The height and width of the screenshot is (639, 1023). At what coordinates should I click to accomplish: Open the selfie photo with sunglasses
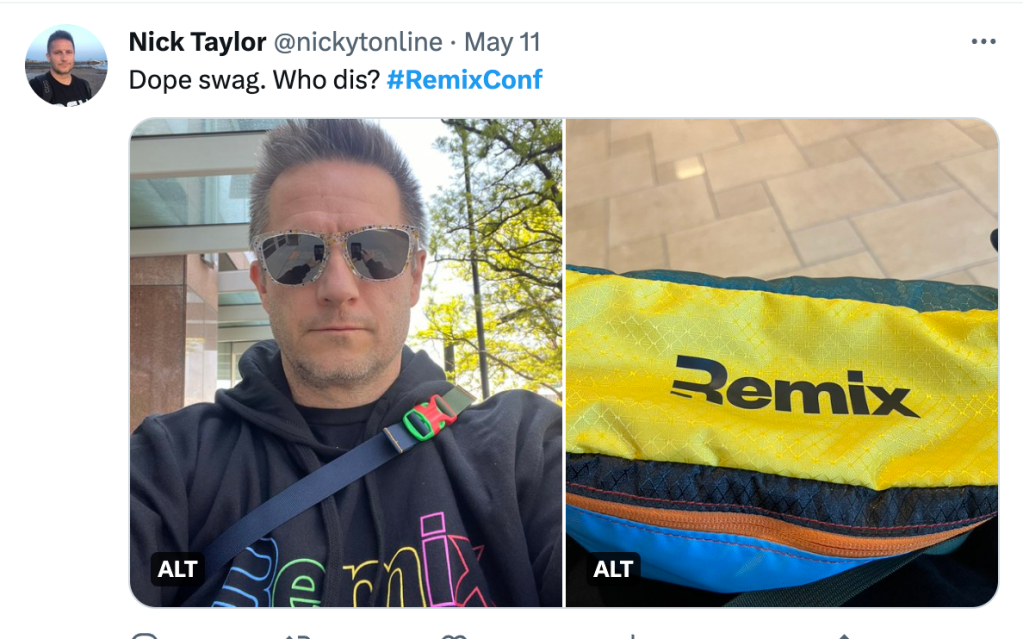[346, 362]
